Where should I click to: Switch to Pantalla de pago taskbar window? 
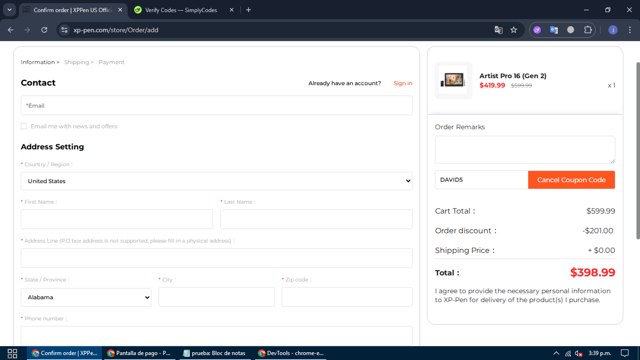pyautogui.click(x=139, y=353)
